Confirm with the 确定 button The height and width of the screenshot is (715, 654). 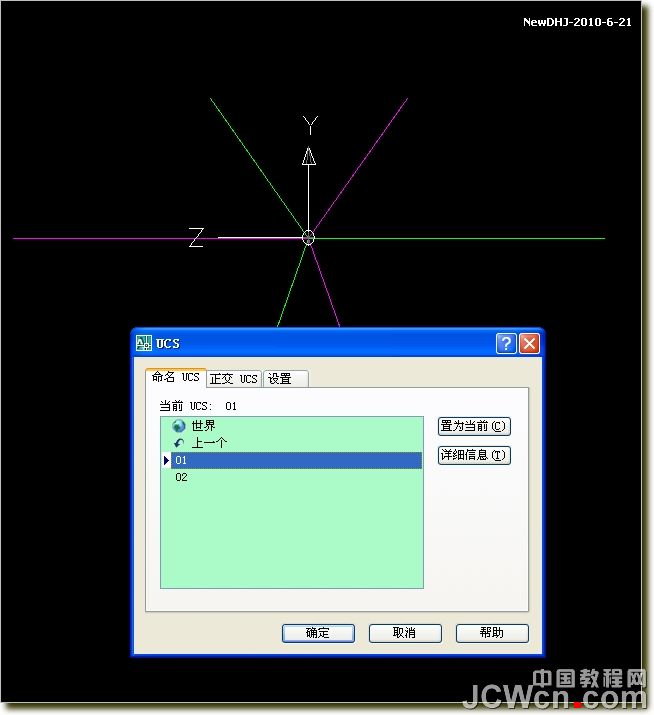click(x=318, y=633)
